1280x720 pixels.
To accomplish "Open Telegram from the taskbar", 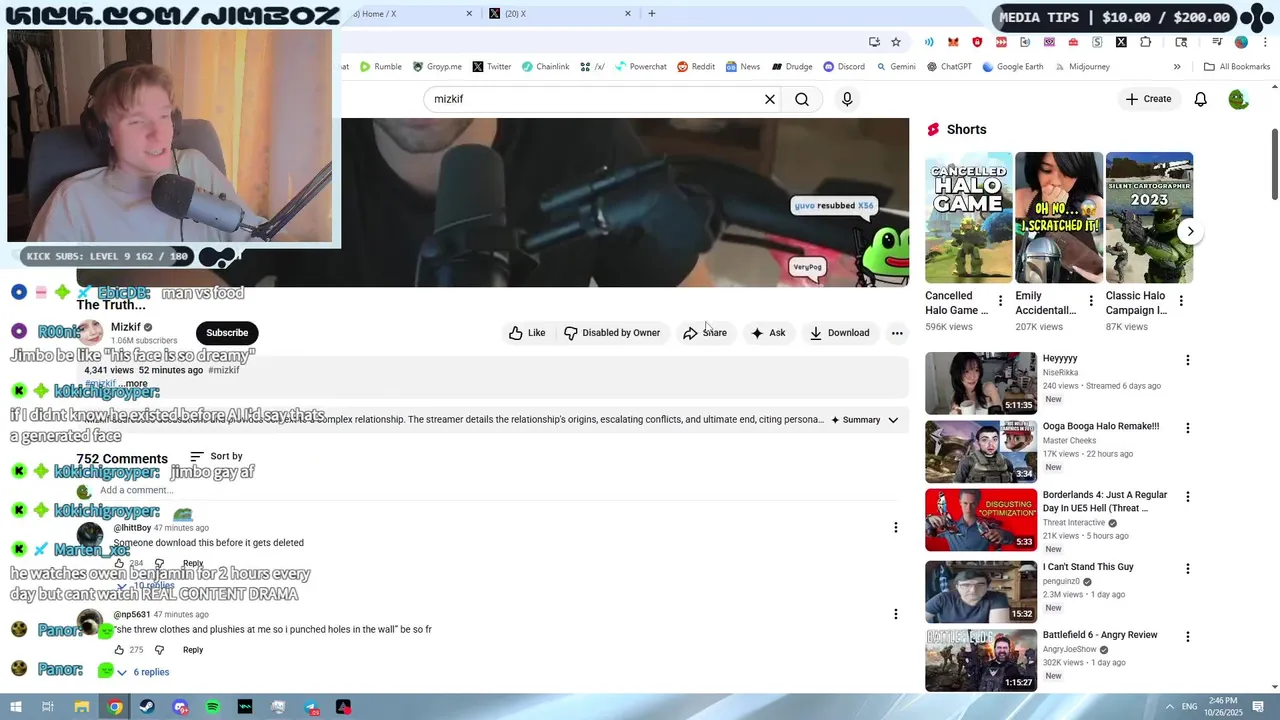I will (x=311, y=707).
